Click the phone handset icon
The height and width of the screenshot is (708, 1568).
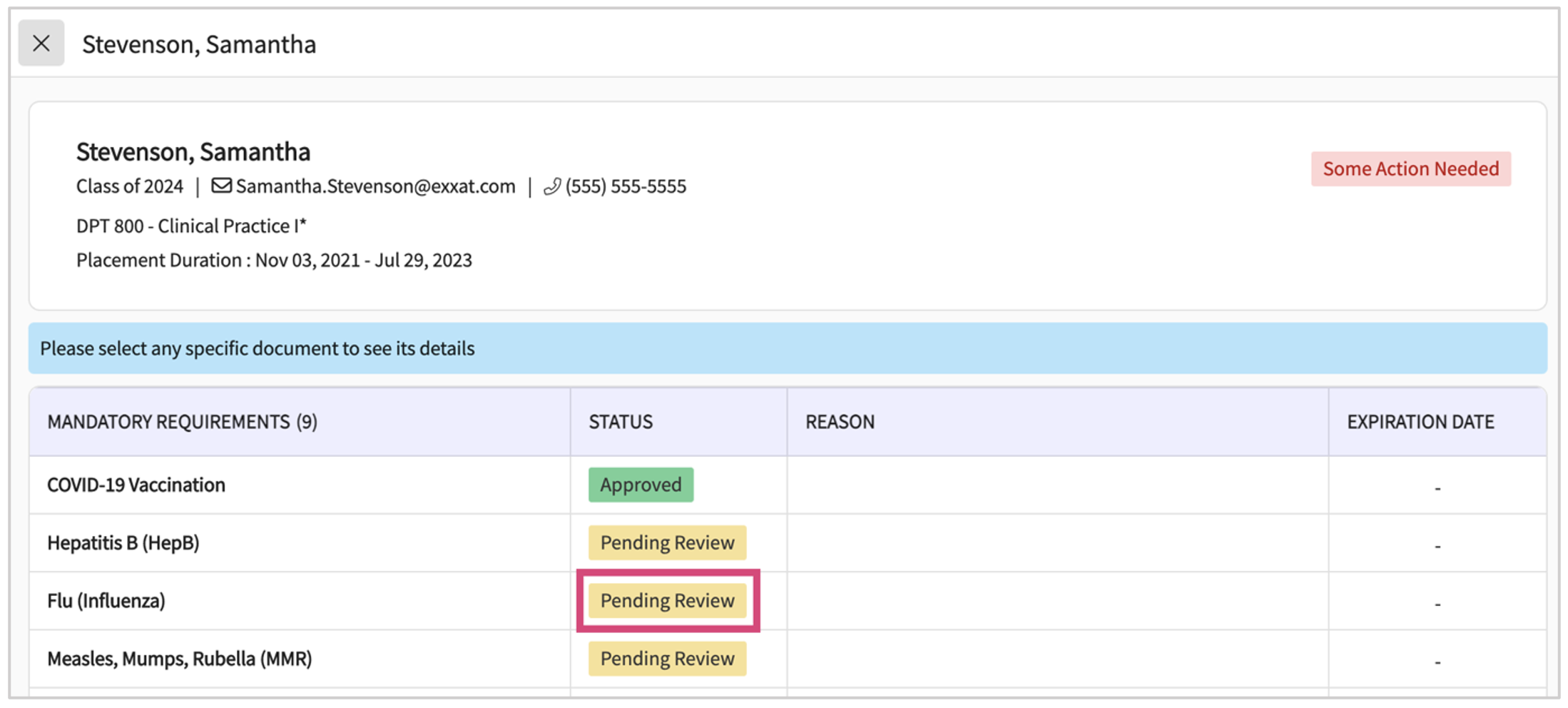552,187
